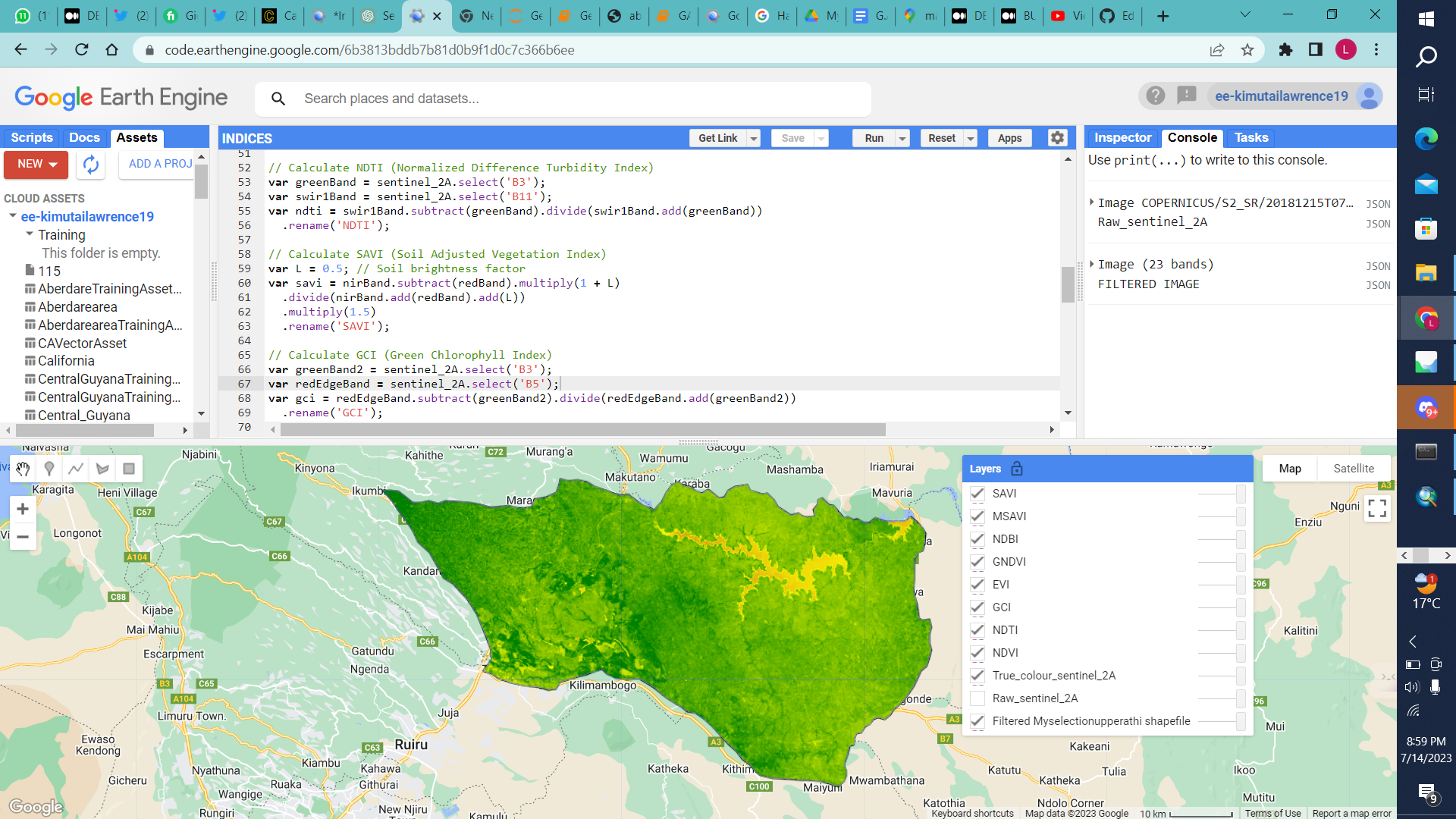This screenshot has height=819, width=1456.
Task: Open the Apps gallery
Action: click(1009, 137)
